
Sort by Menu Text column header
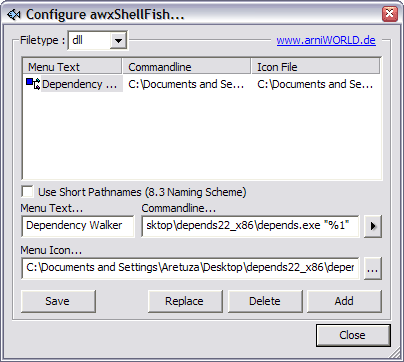[x=72, y=67]
